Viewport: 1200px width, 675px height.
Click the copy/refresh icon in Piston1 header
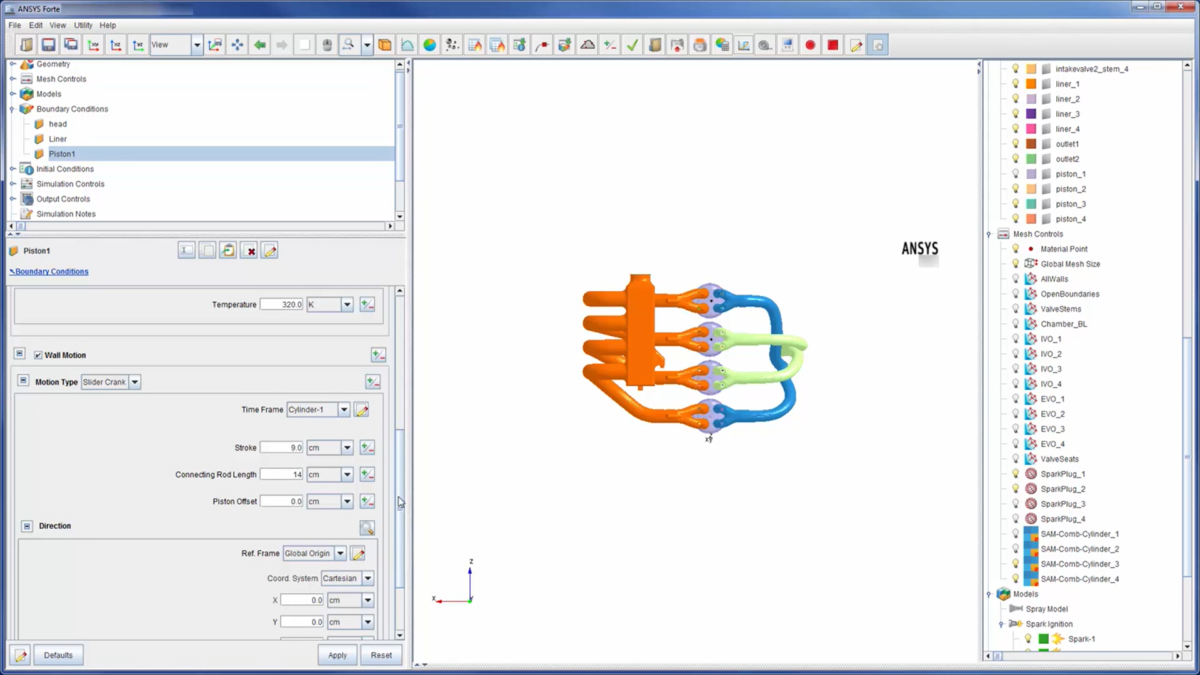tap(228, 251)
